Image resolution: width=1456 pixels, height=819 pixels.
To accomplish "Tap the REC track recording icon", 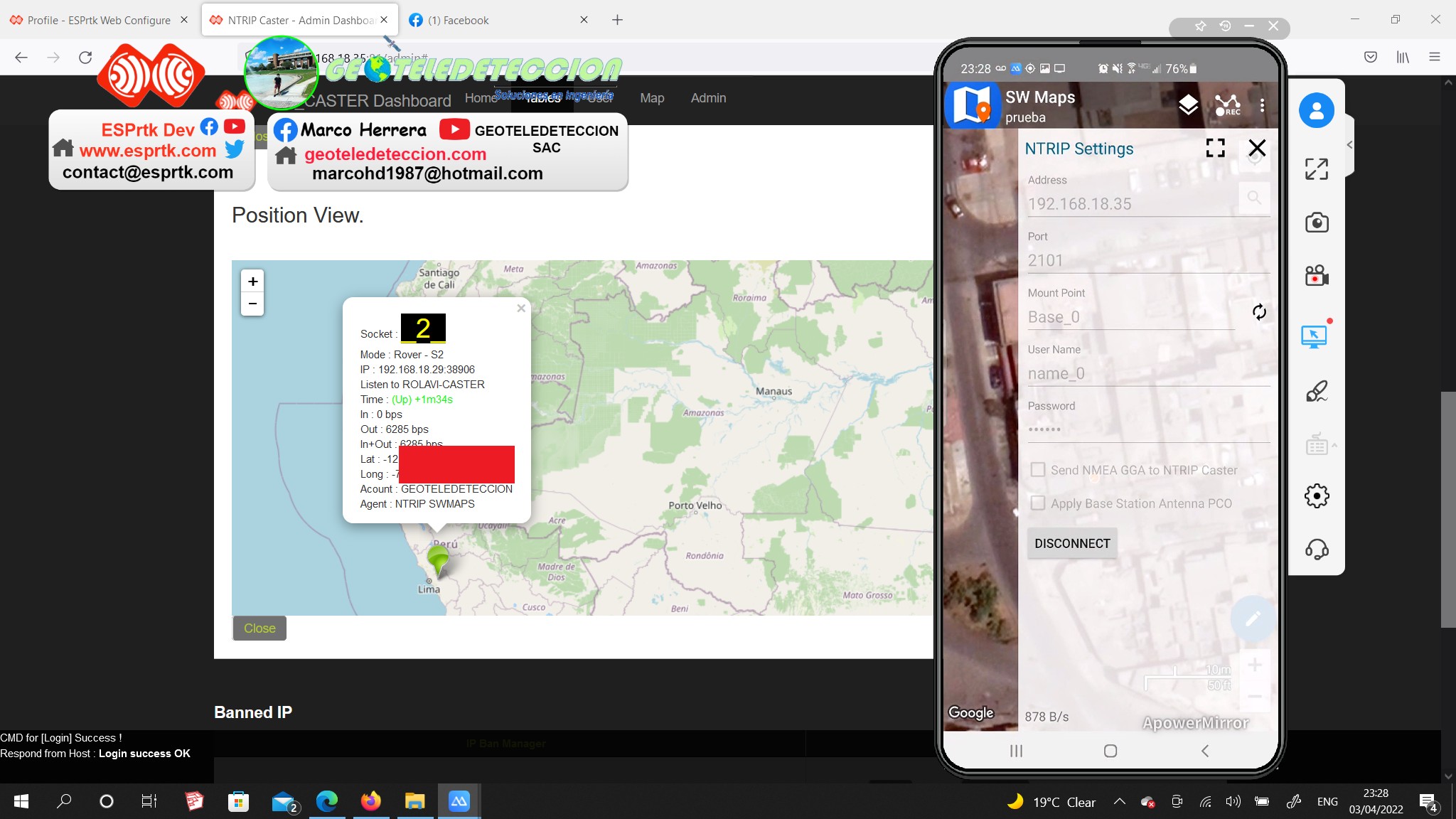I will (x=1228, y=105).
